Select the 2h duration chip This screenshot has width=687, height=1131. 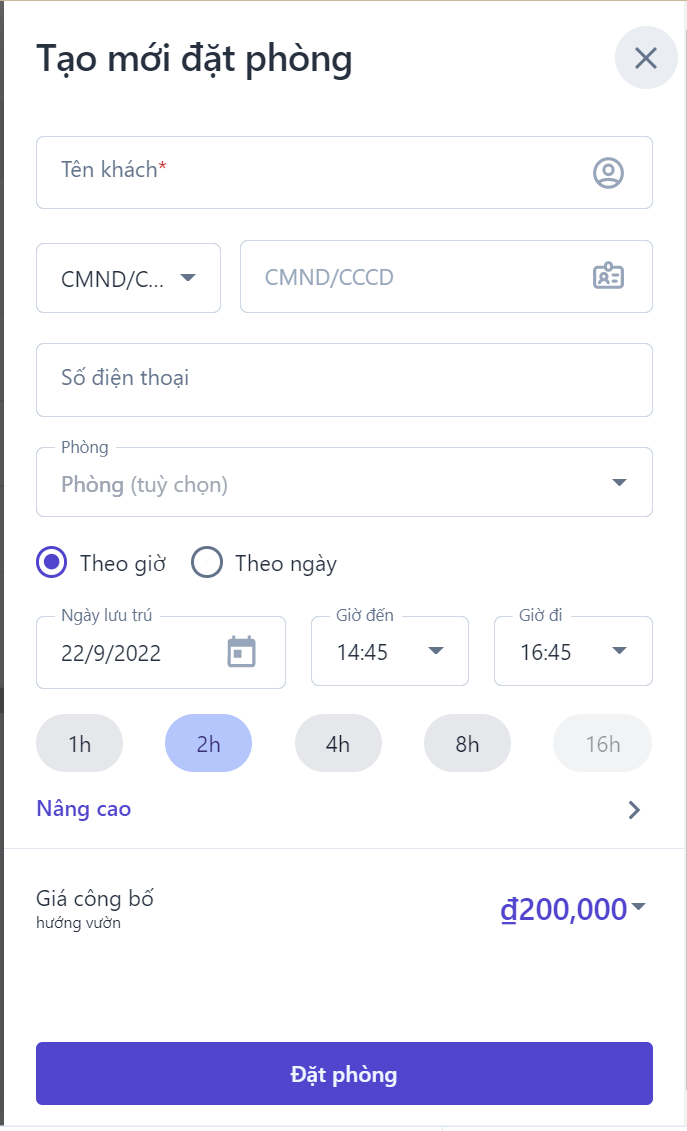coord(208,744)
